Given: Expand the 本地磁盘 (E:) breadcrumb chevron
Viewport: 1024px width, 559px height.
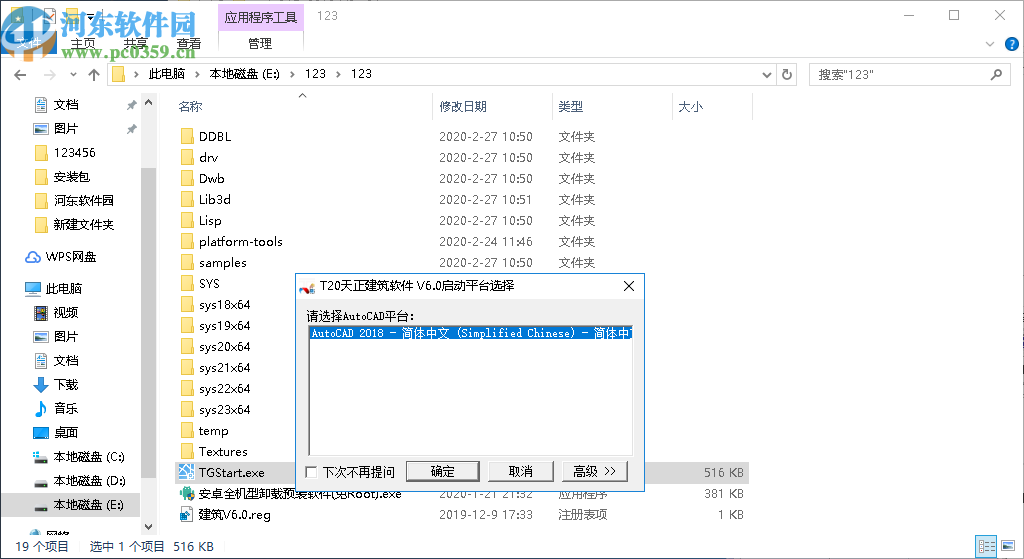Looking at the screenshot, I should click(x=292, y=74).
